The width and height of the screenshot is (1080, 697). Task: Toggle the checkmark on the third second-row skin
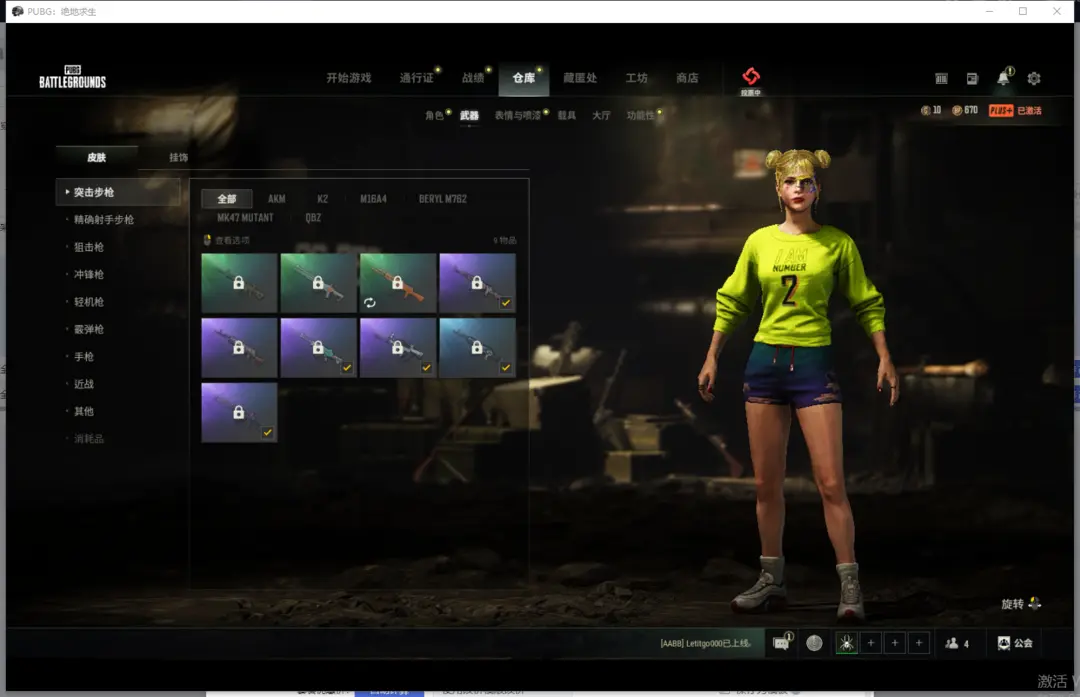[426, 368]
